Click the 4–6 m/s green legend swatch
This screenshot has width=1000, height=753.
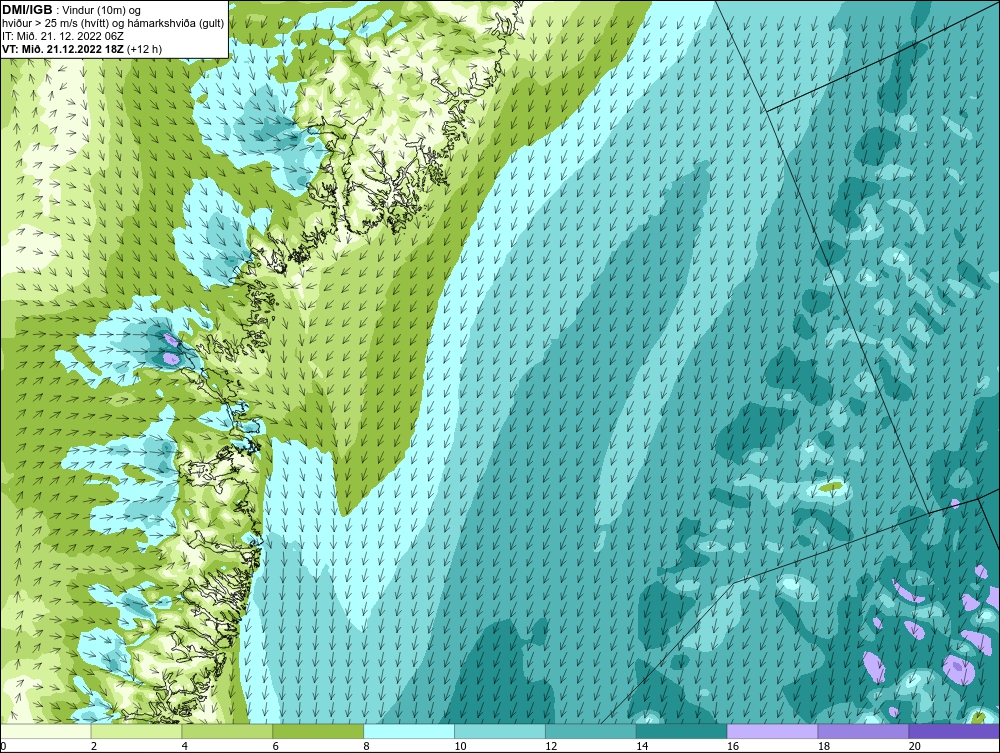227,731
